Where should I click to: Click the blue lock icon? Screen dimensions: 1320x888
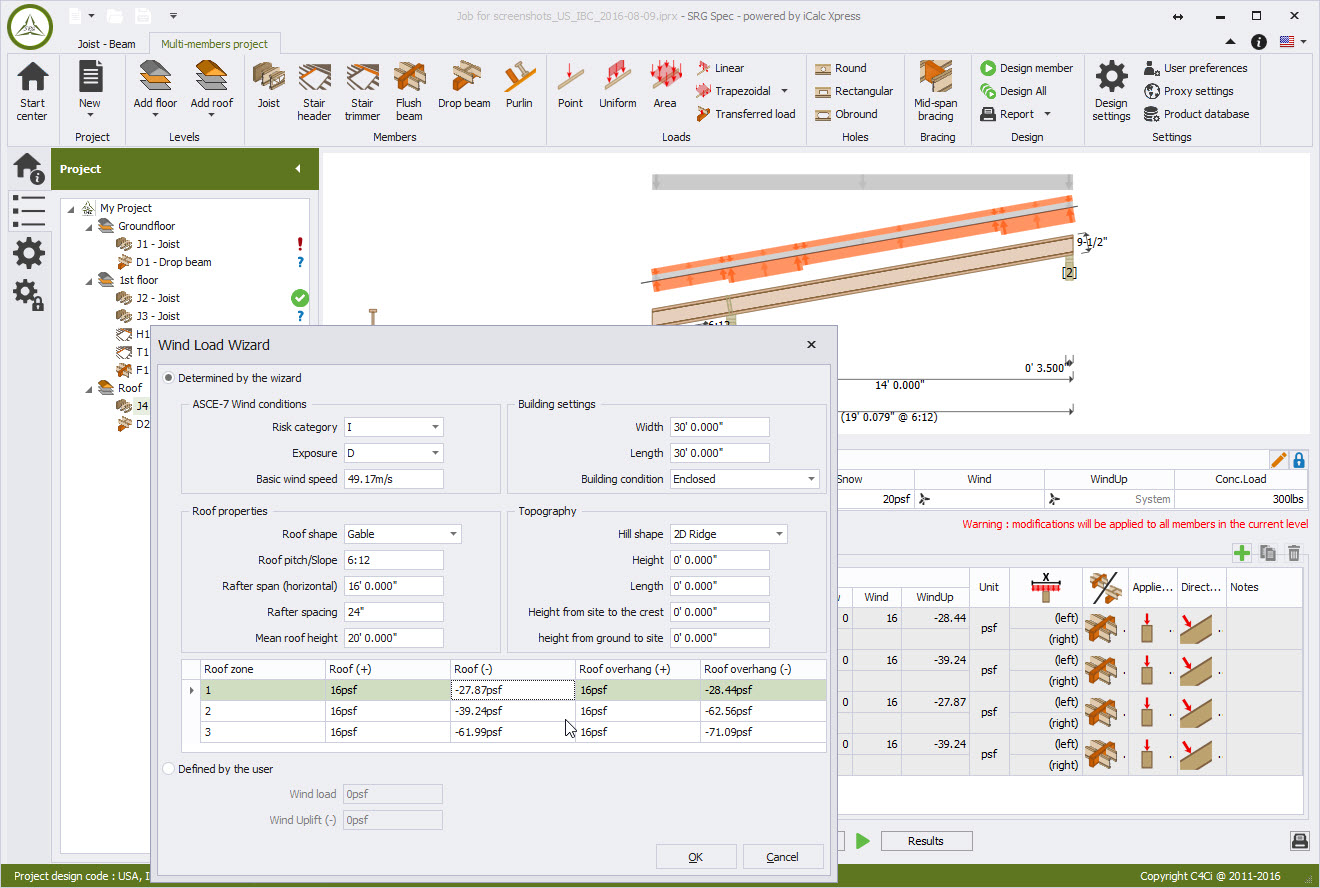click(1299, 460)
